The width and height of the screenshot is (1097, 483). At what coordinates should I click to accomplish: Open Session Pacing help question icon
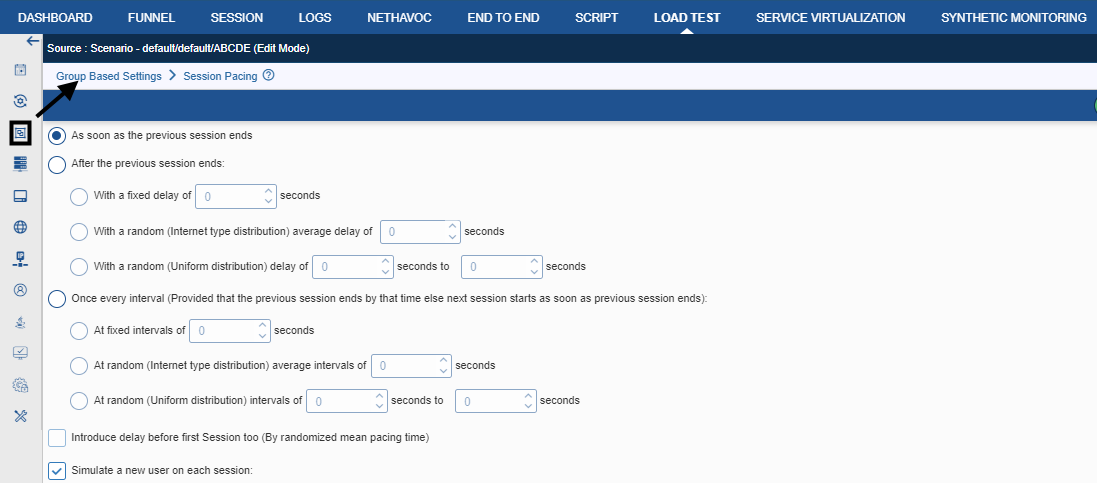pos(269,76)
